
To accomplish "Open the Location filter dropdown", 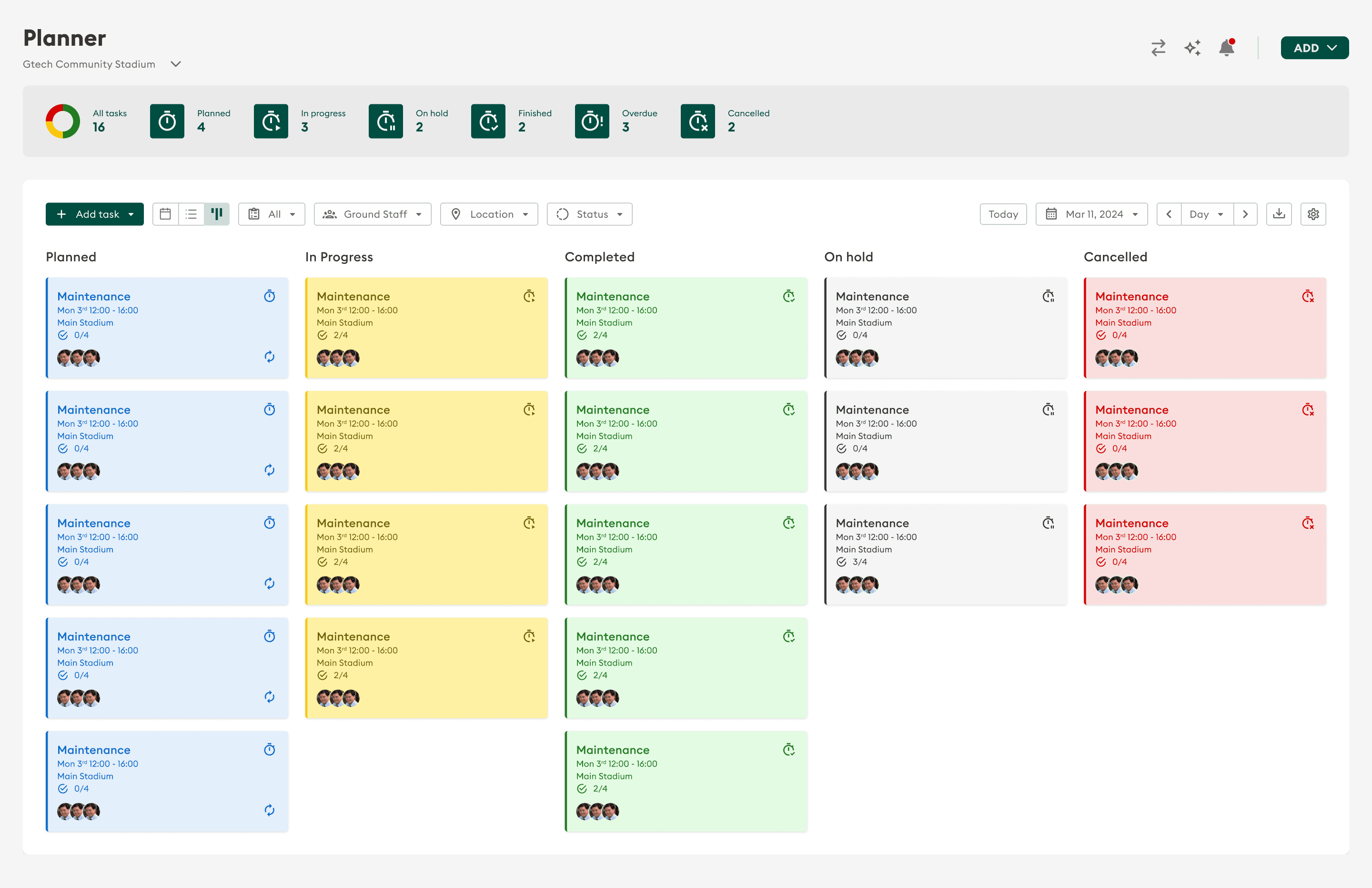I will click(489, 214).
